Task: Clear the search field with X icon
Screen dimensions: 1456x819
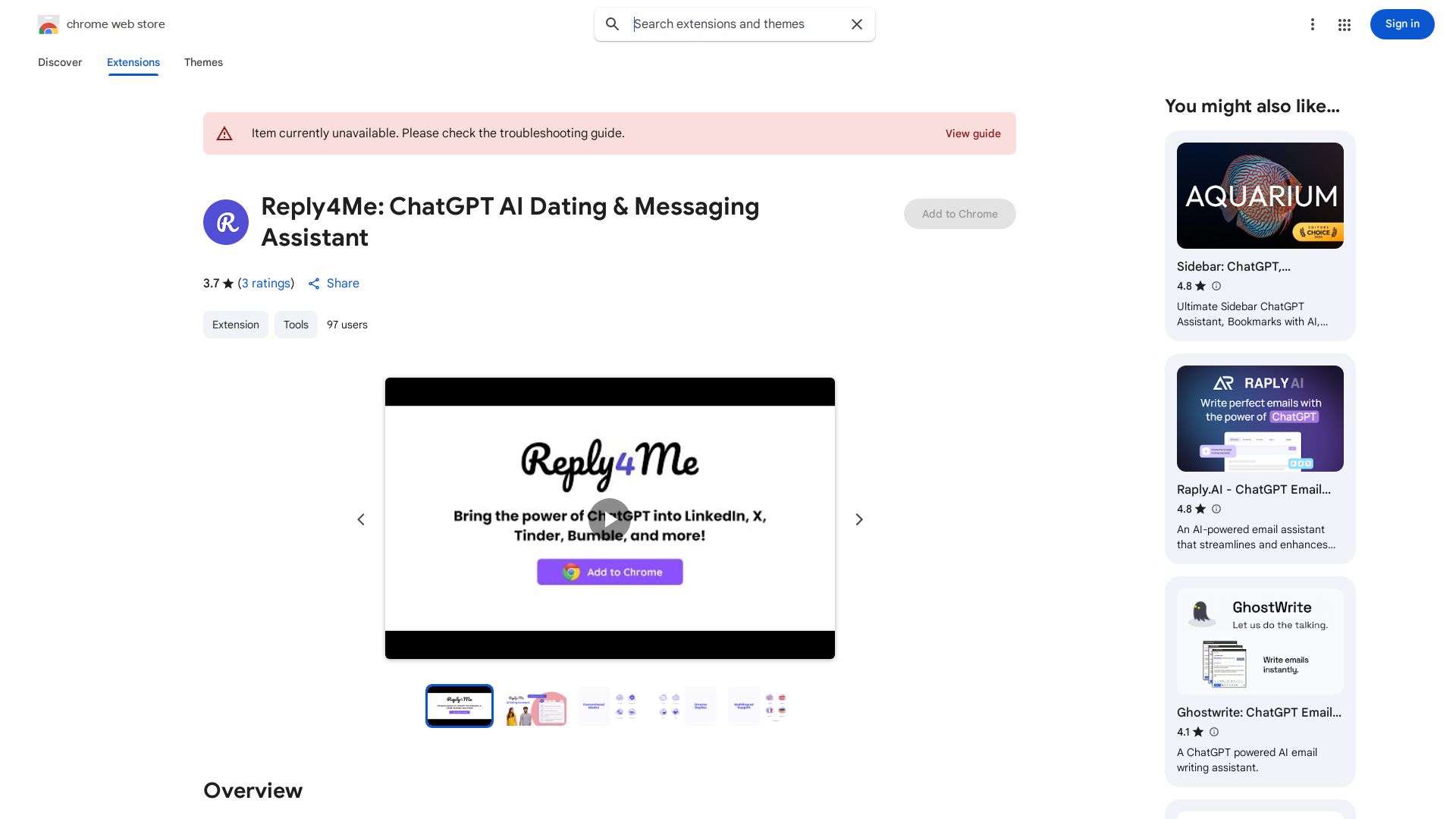Action: coord(857,24)
